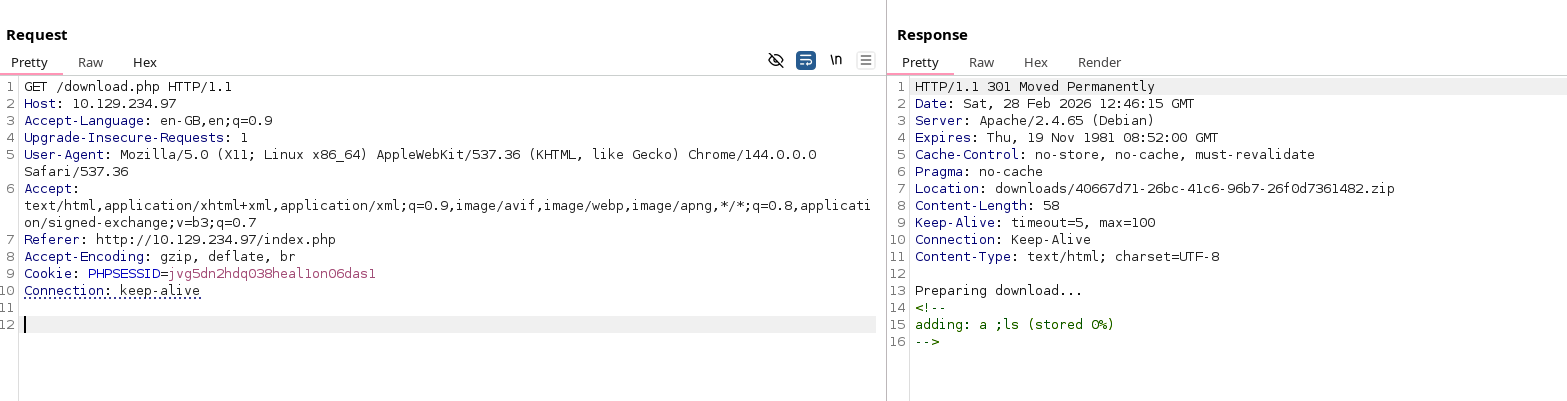Click the 'adding: a ;ls' comment line

[x=1014, y=324]
